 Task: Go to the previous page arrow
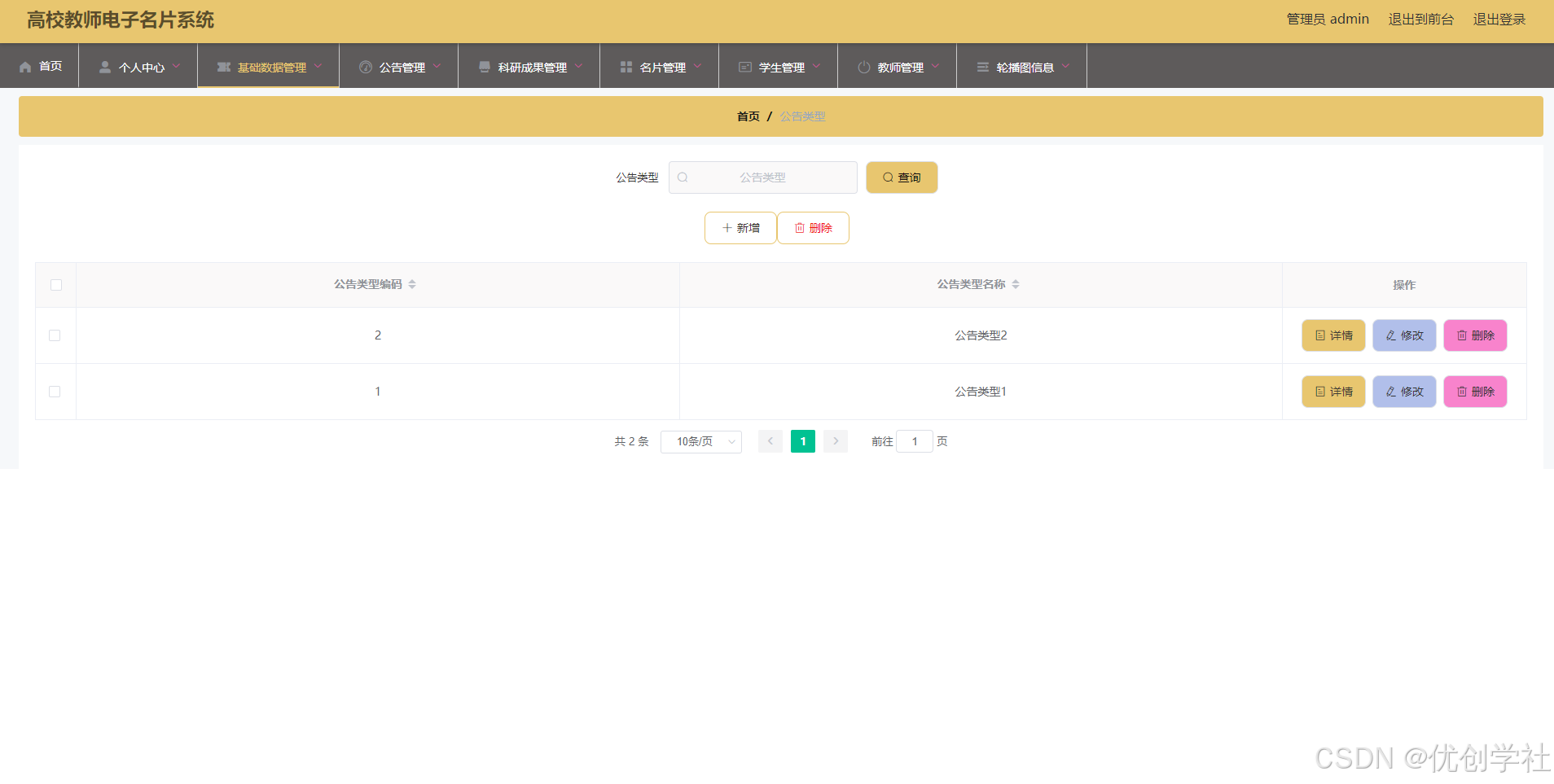[770, 441]
